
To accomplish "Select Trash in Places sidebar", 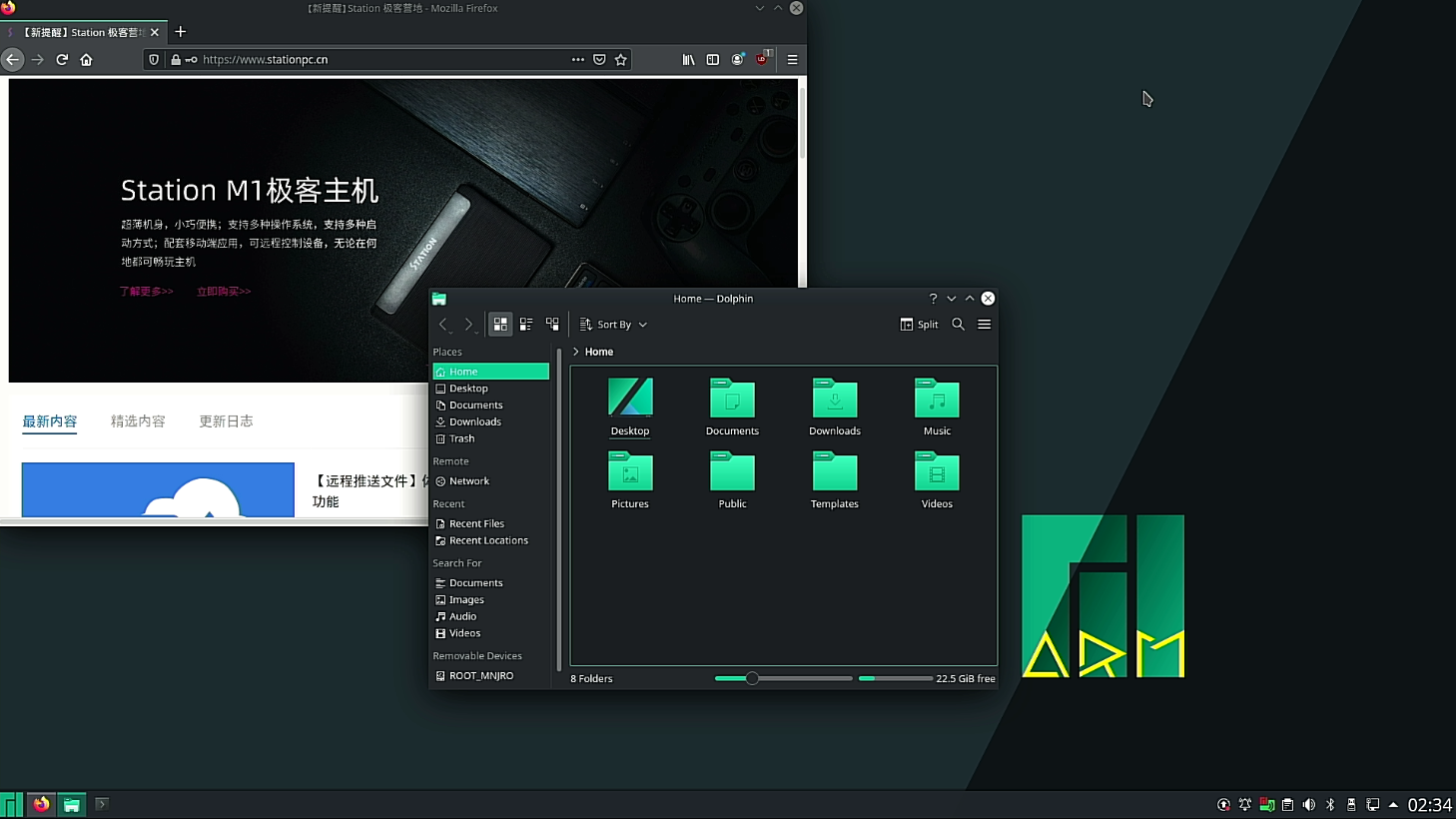I will click(x=461, y=438).
